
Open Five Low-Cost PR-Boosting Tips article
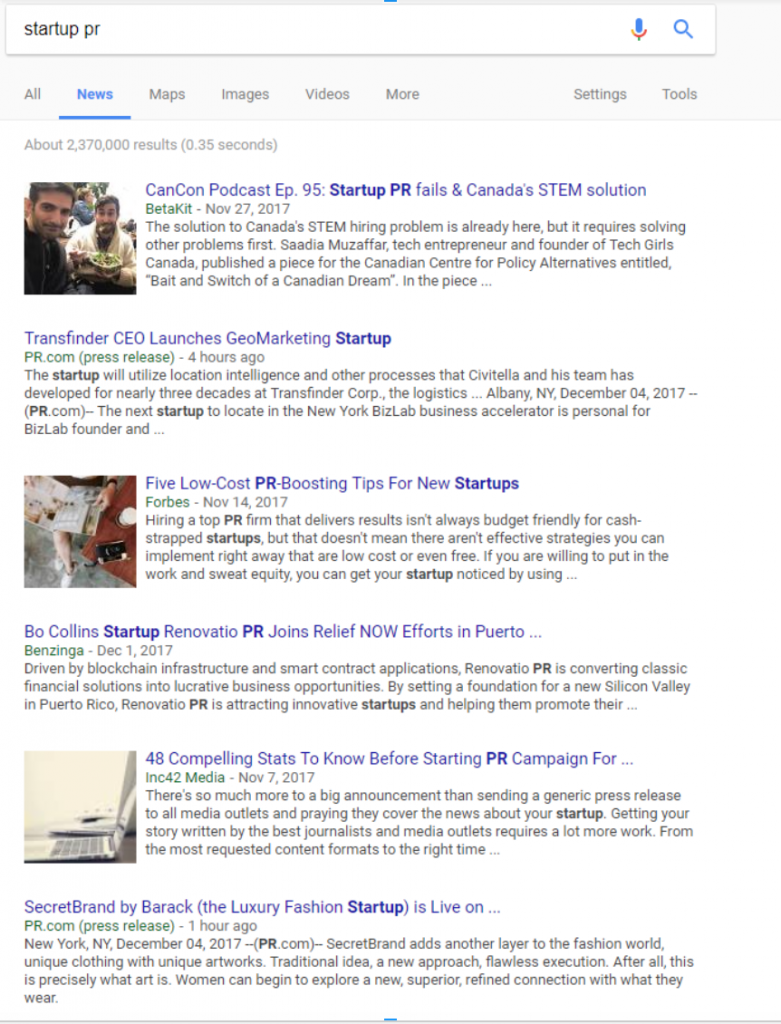coord(332,483)
